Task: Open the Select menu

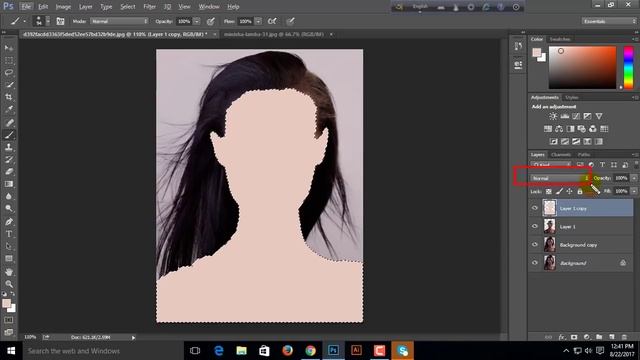Action: coord(127,7)
